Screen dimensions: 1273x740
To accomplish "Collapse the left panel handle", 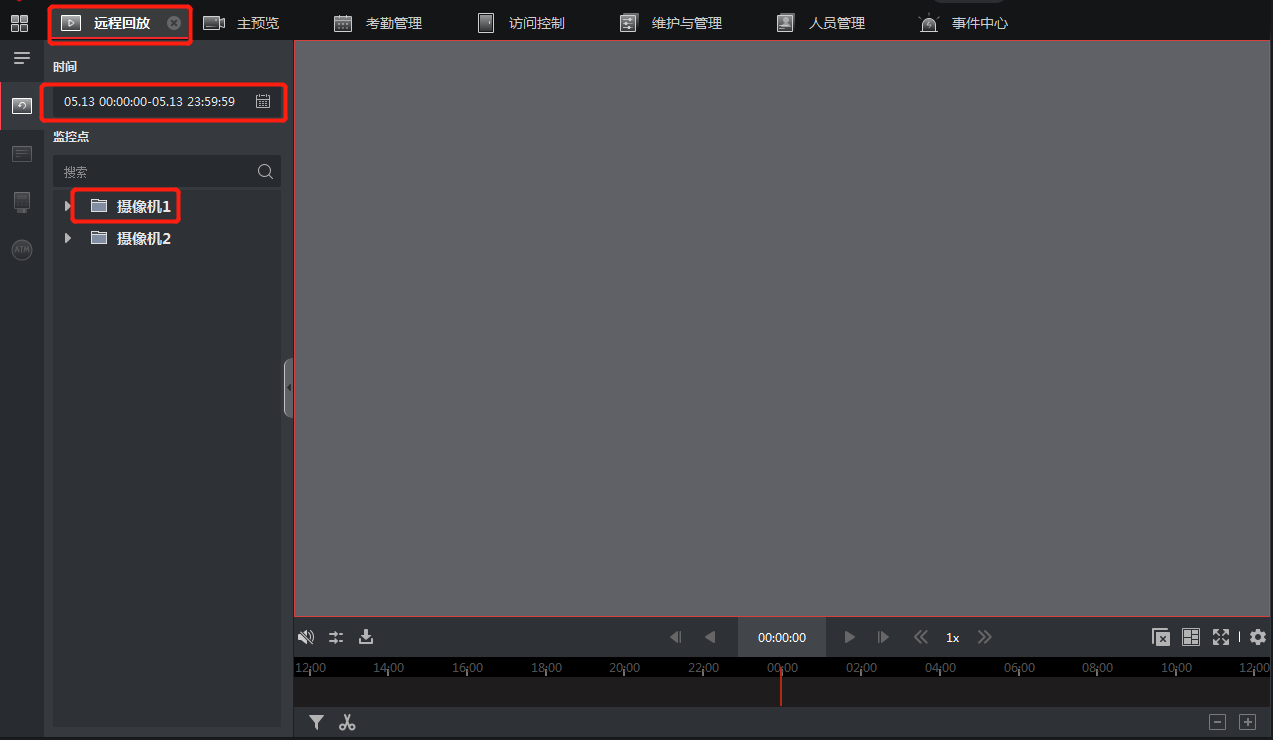I will pyautogui.click(x=288, y=387).
